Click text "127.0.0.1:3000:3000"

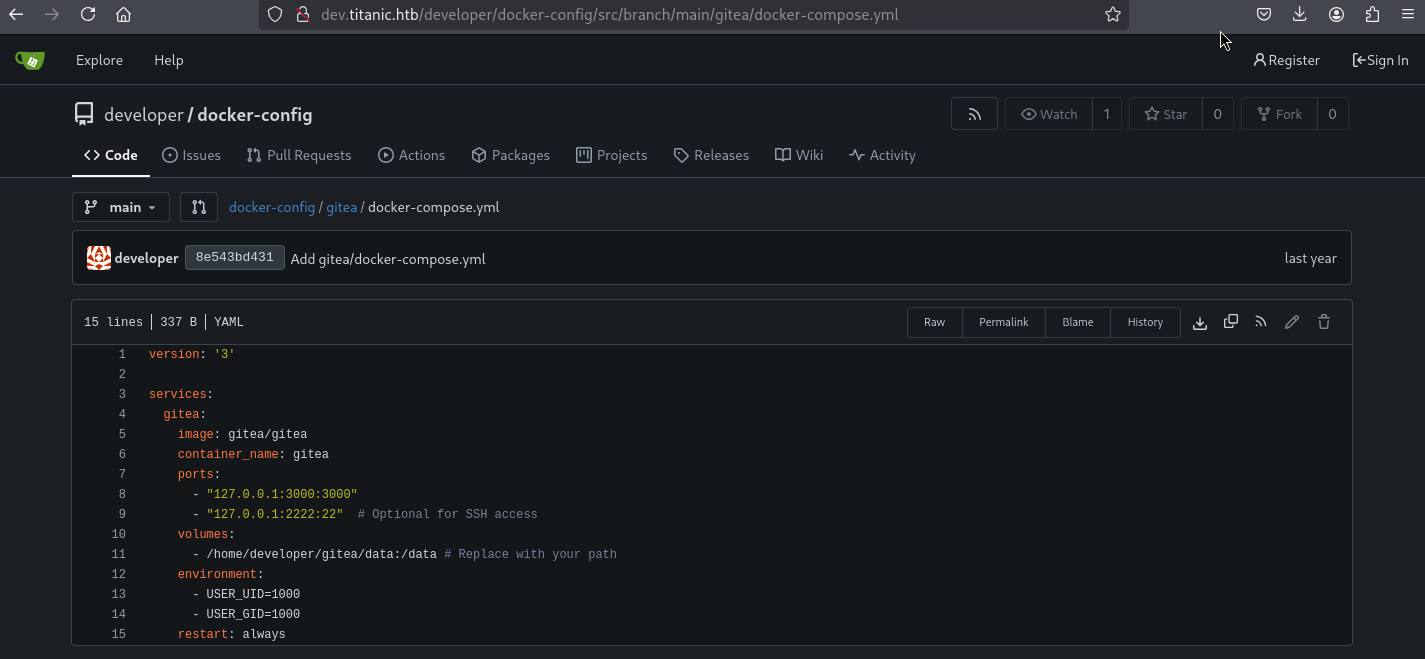coord(282,494)
